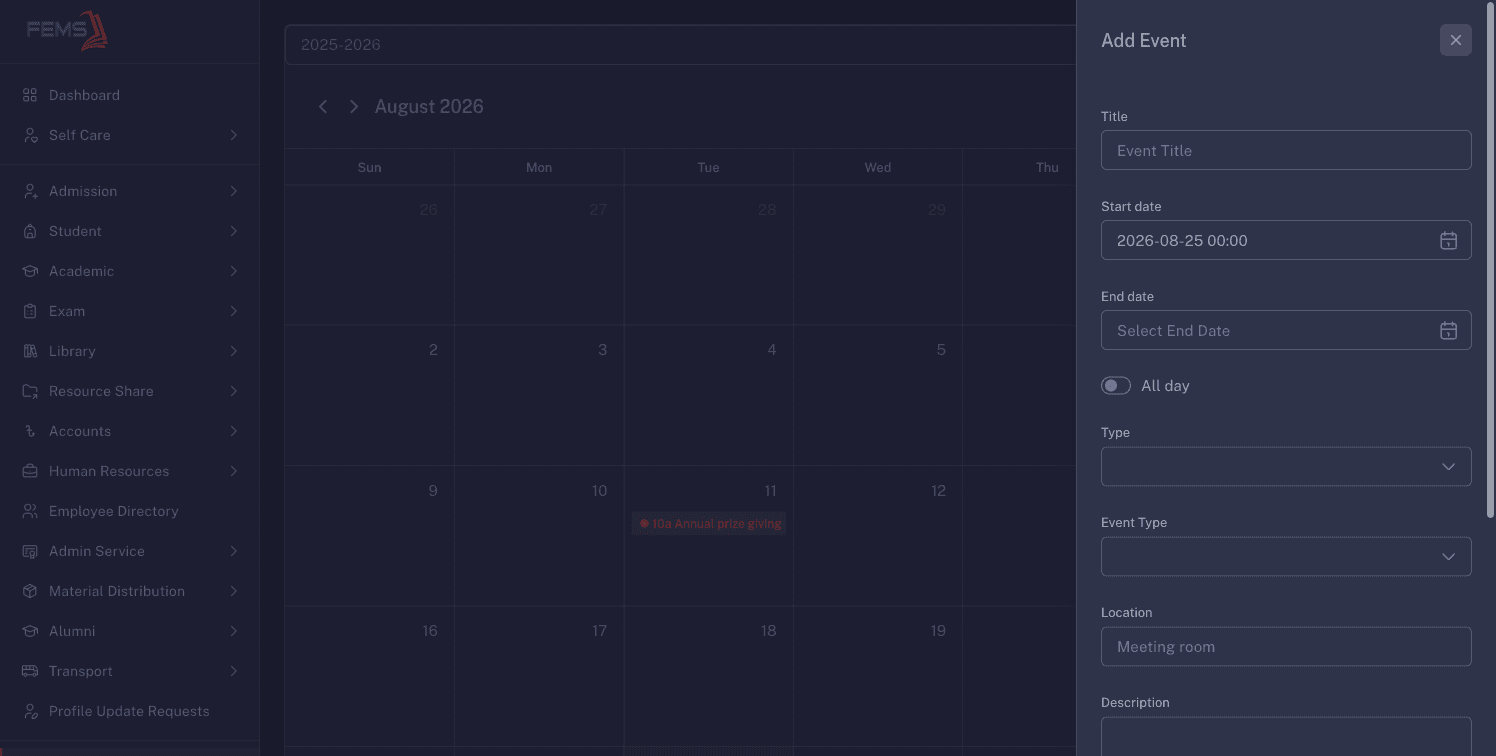Expand the Academic submenu chevron

tap(233, 271)
